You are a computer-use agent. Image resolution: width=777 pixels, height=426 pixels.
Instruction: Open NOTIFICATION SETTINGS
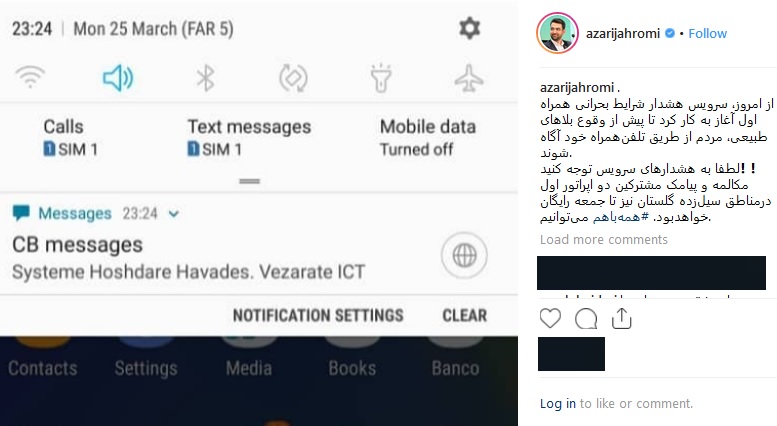coord(318,316)
